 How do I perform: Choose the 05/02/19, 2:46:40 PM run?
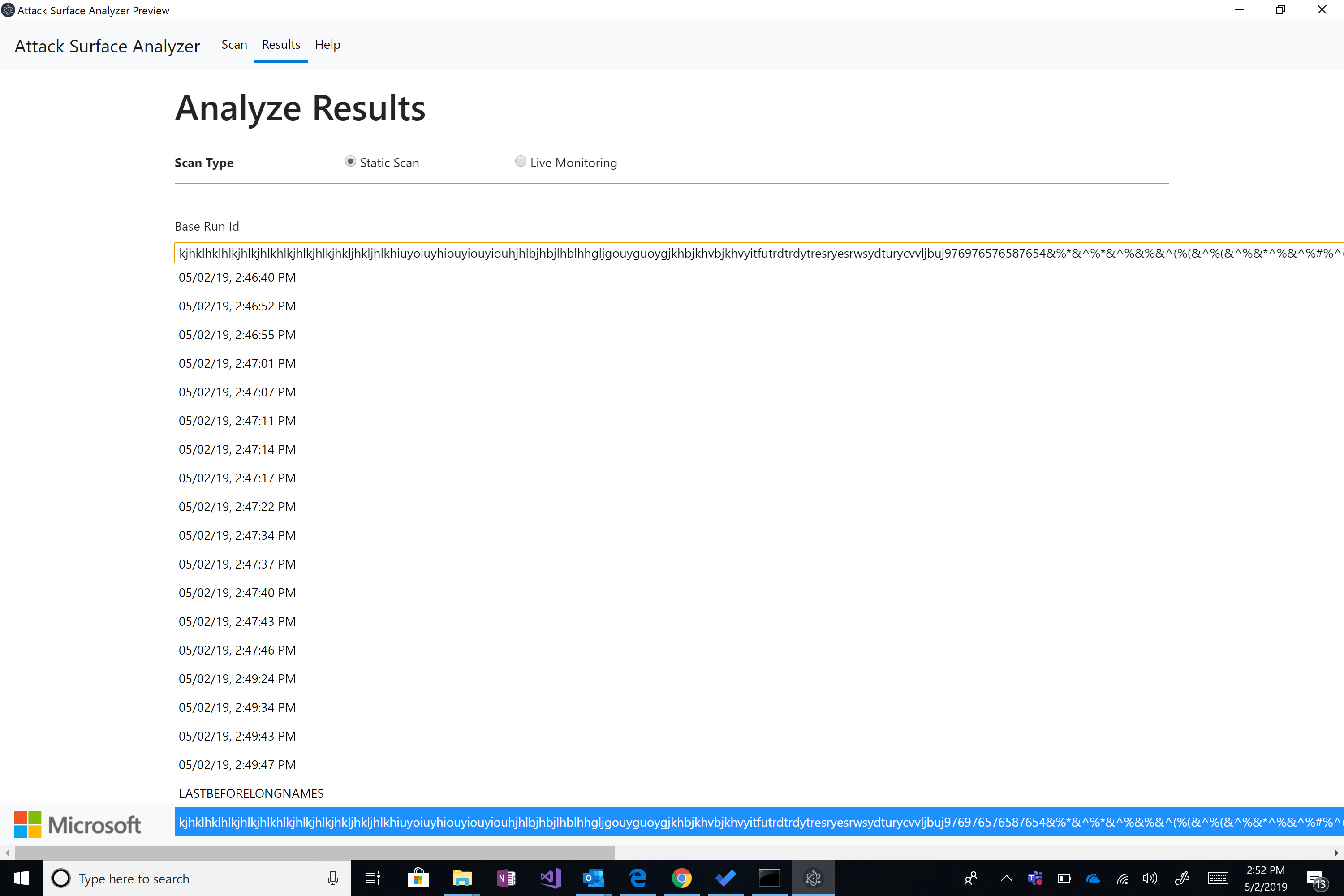(237, 277)
